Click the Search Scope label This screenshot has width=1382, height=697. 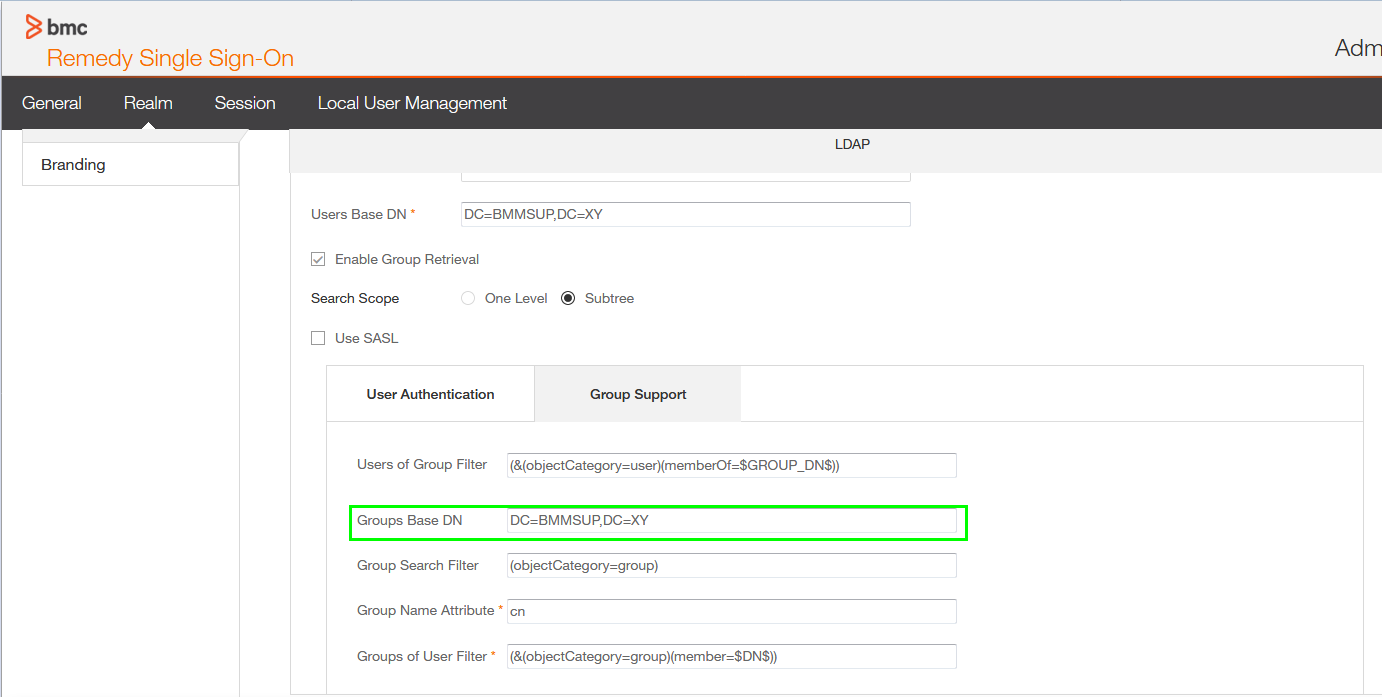[x=355, y=298]
